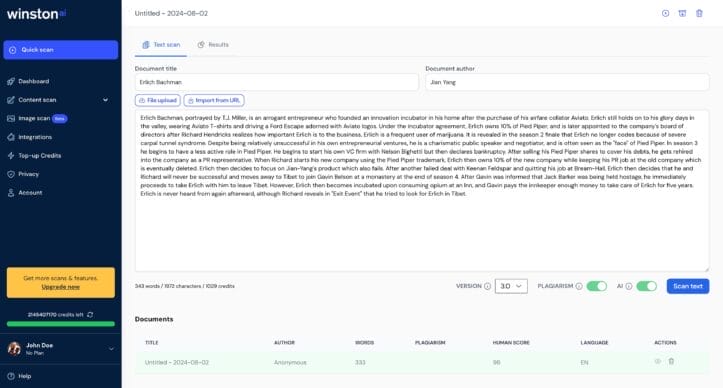This screenshot has height=388, width=723.
Task: Click the Plagiarism info icon
Action: point(579,286)
